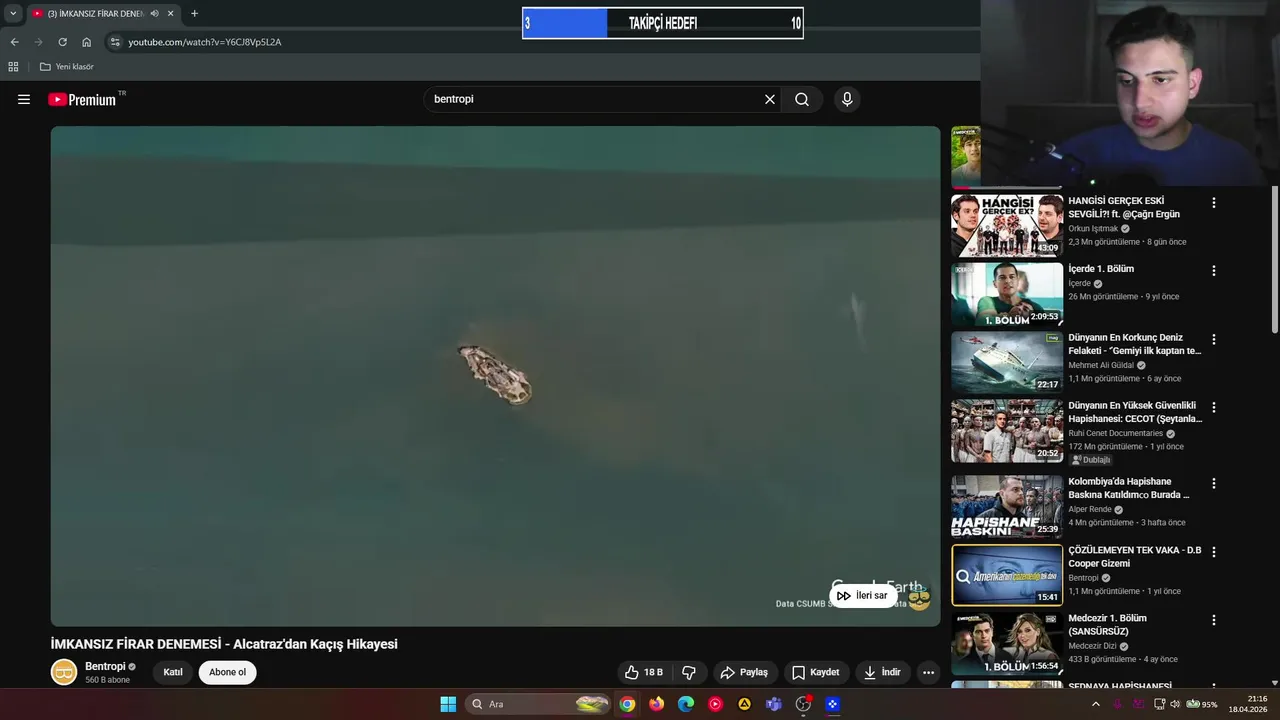Click the search field containing bentropi
The width and height of the screenshot is (1280, 720).
[x=595, y=99]
